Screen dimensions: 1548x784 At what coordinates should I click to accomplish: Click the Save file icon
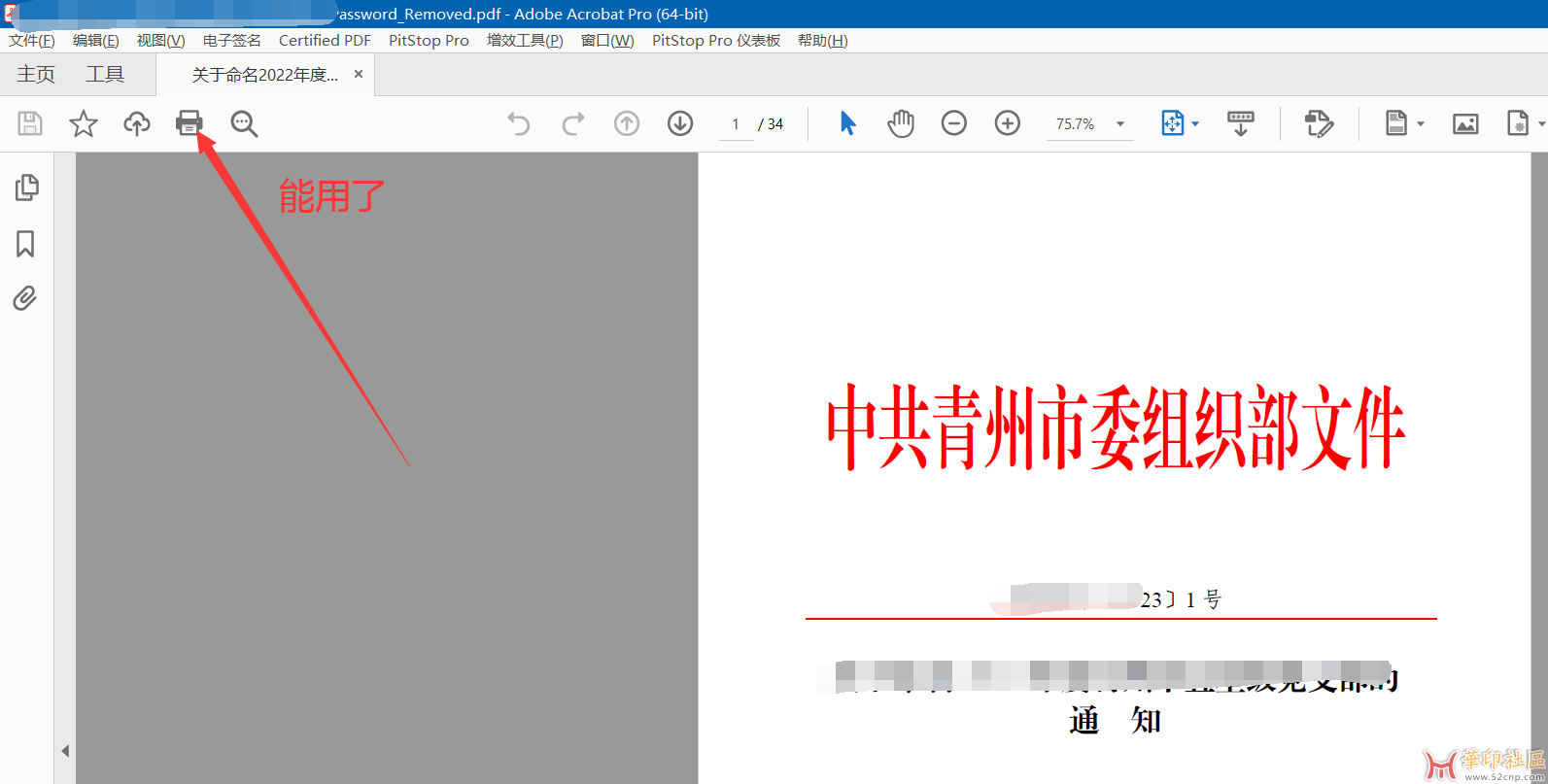pos(30,123)
